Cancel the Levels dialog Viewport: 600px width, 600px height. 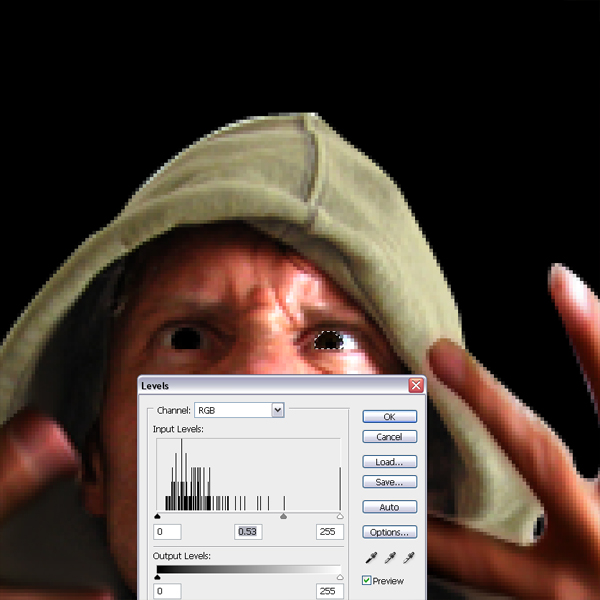(390, 437)
